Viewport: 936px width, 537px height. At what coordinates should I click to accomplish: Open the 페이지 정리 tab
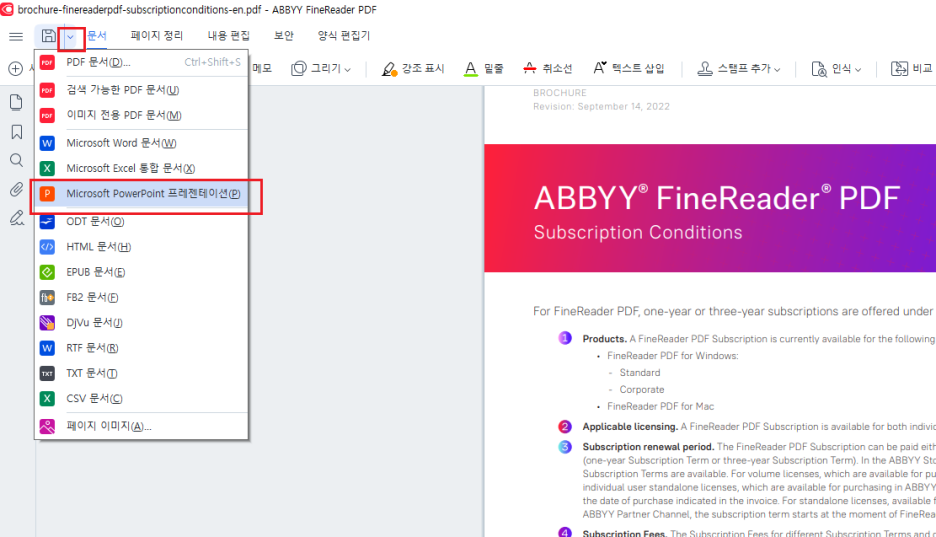tap(156, 36)
